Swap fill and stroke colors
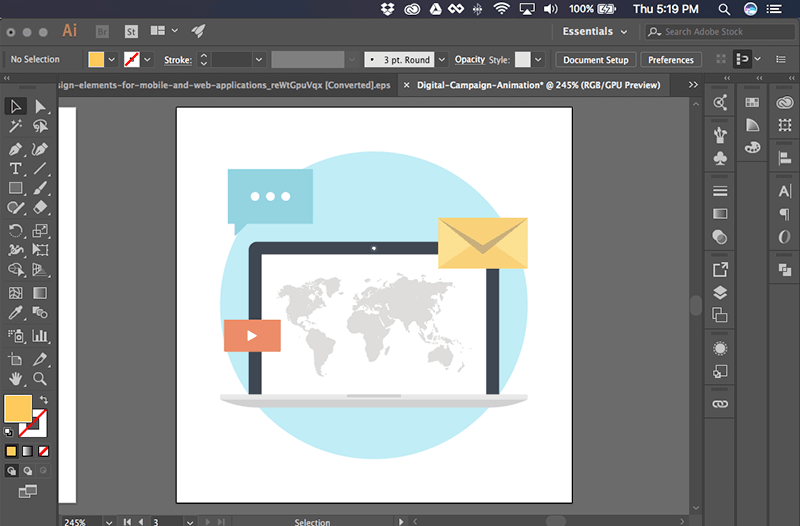The width and height of the screenshot is (800, 526). pyautogui.click(x=44, y=399)
